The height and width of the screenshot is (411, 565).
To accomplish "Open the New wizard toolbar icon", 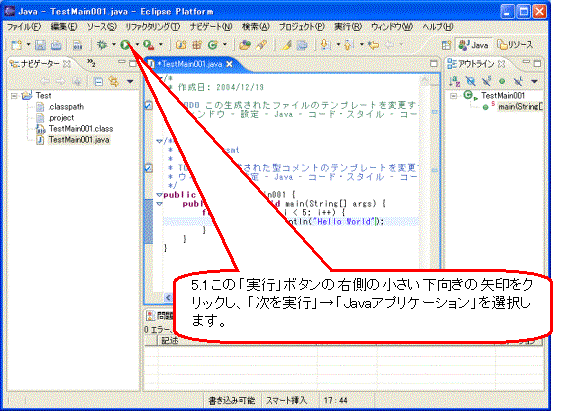I will point(16,45).
